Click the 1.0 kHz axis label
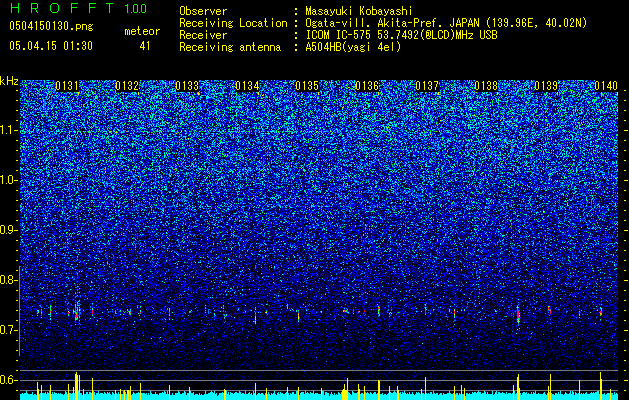The image size is (629, 400). (9, 180)
